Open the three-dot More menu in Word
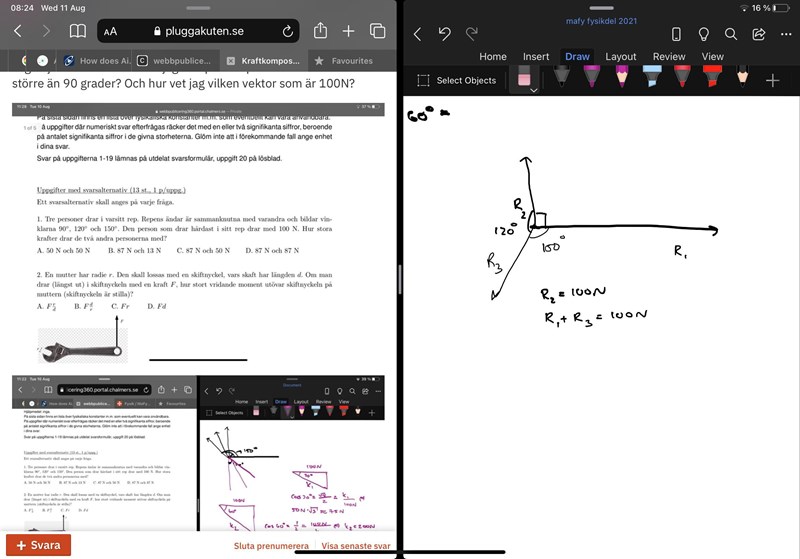 pyautogui.click(x=785, y=34)
